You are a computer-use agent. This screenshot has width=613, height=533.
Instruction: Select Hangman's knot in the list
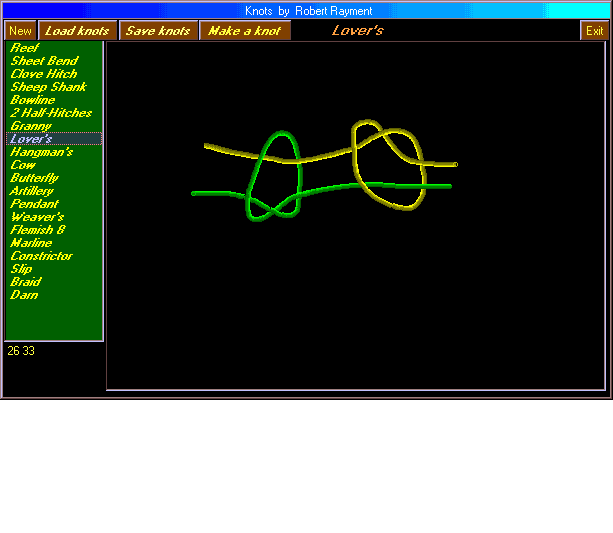(41, 152)
